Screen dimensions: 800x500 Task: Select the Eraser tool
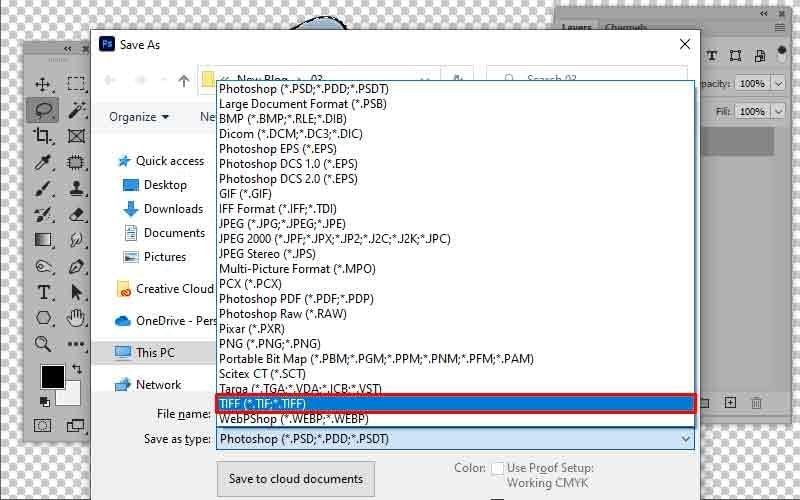coord(76,214)
